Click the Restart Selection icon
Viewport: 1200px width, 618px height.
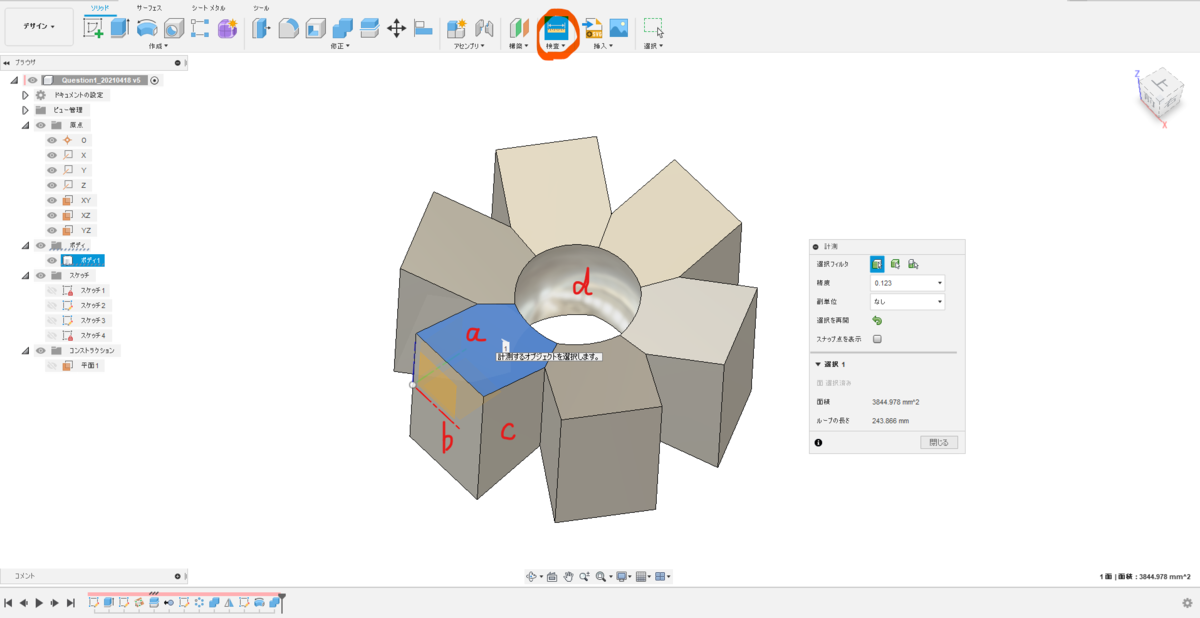(877, 320)
